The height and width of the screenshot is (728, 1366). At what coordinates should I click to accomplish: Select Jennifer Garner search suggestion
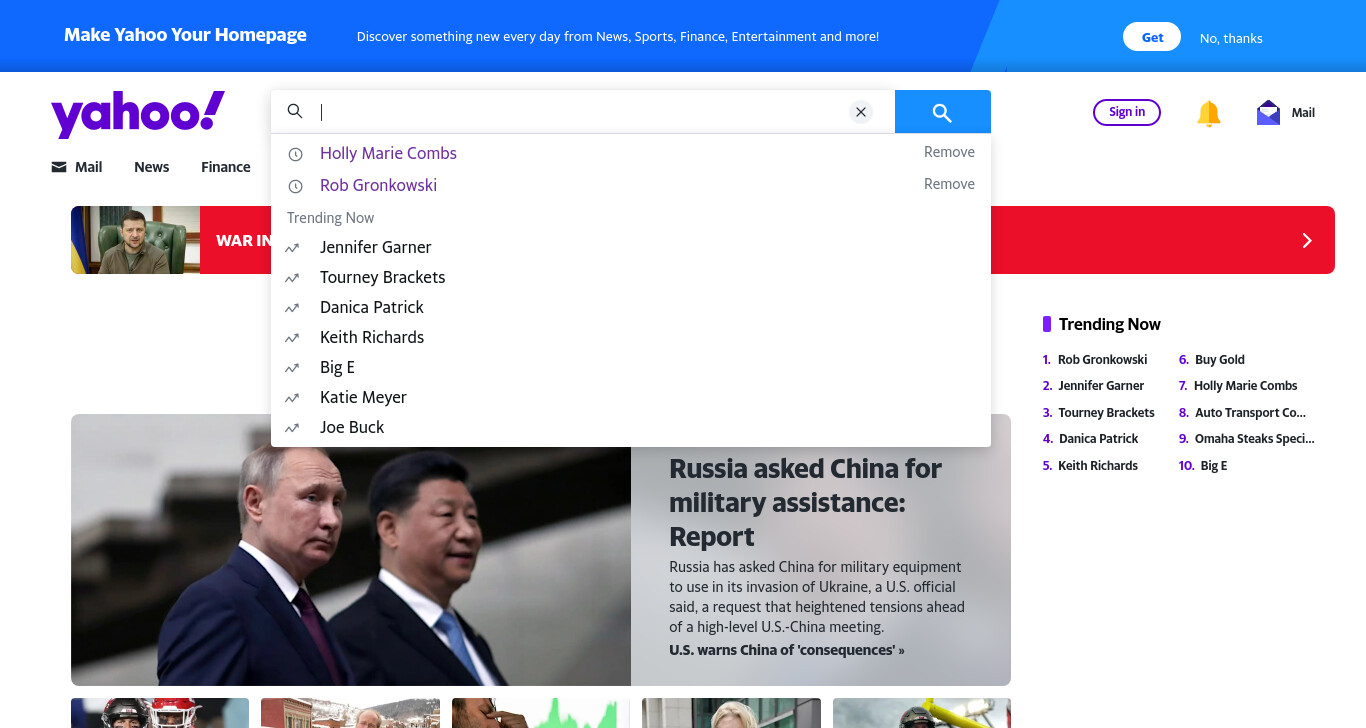click(376, 247)
